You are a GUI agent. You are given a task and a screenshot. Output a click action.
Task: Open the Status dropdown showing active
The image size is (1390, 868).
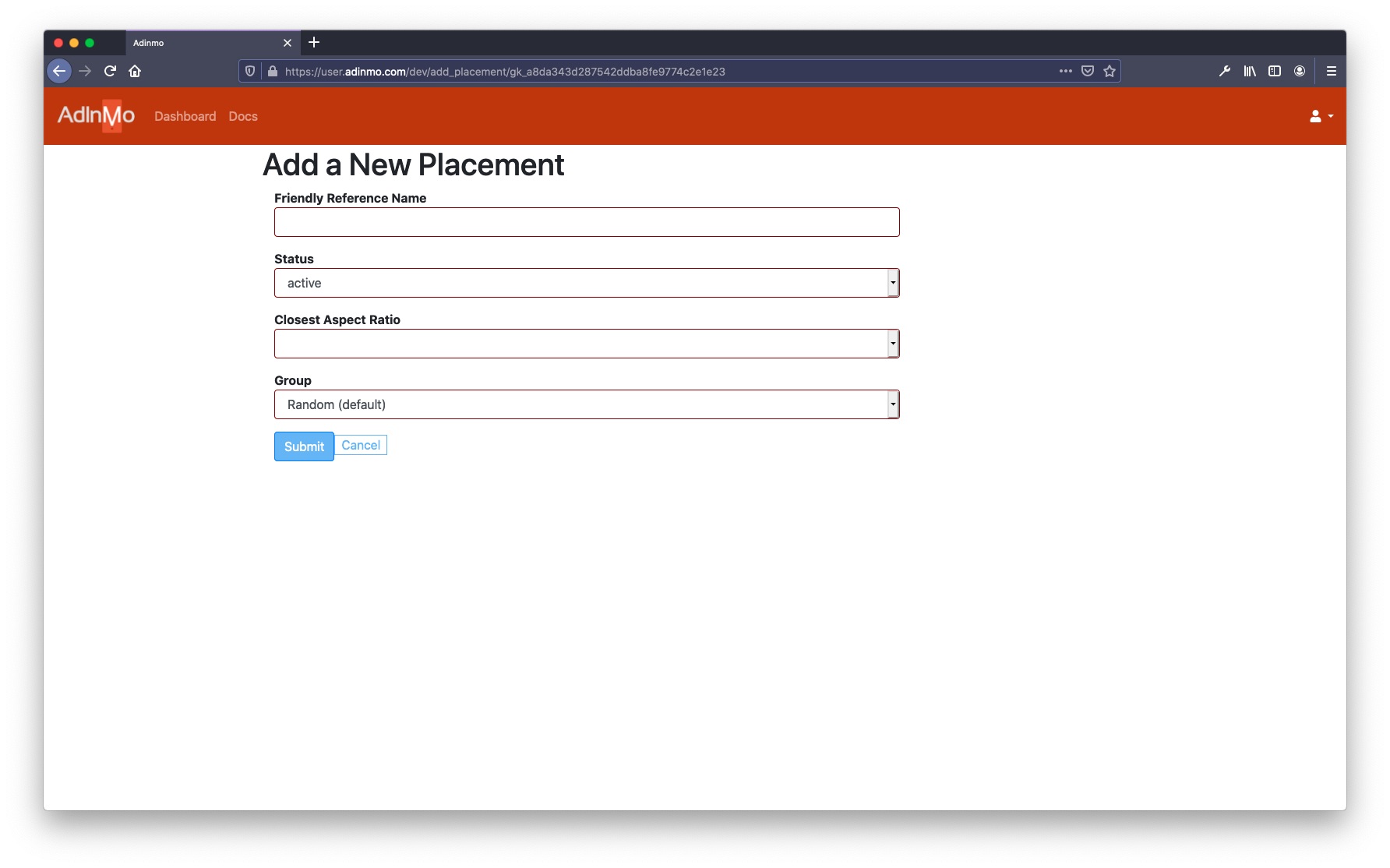tap(587, 283)
